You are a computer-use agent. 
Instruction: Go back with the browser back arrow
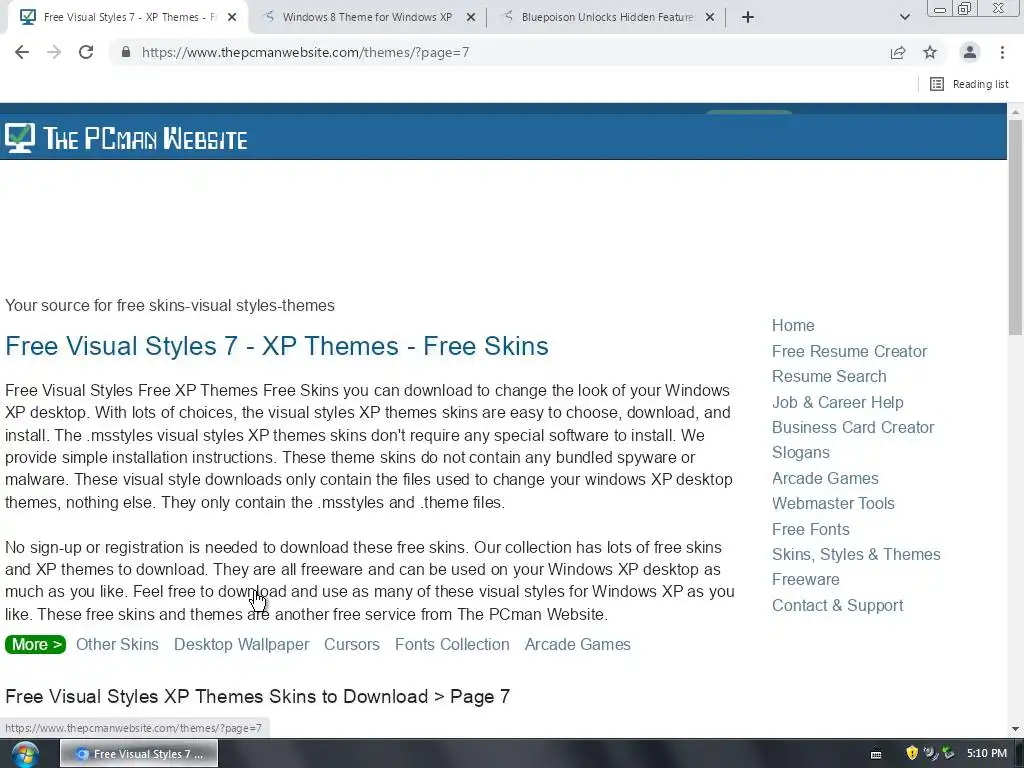coord(22,52)
